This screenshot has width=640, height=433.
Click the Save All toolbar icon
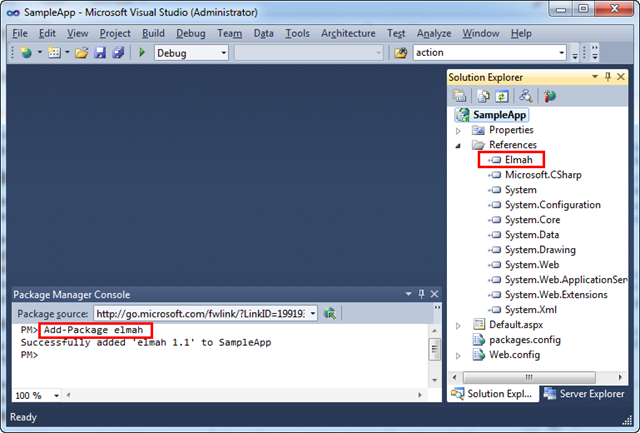(118, 53)
